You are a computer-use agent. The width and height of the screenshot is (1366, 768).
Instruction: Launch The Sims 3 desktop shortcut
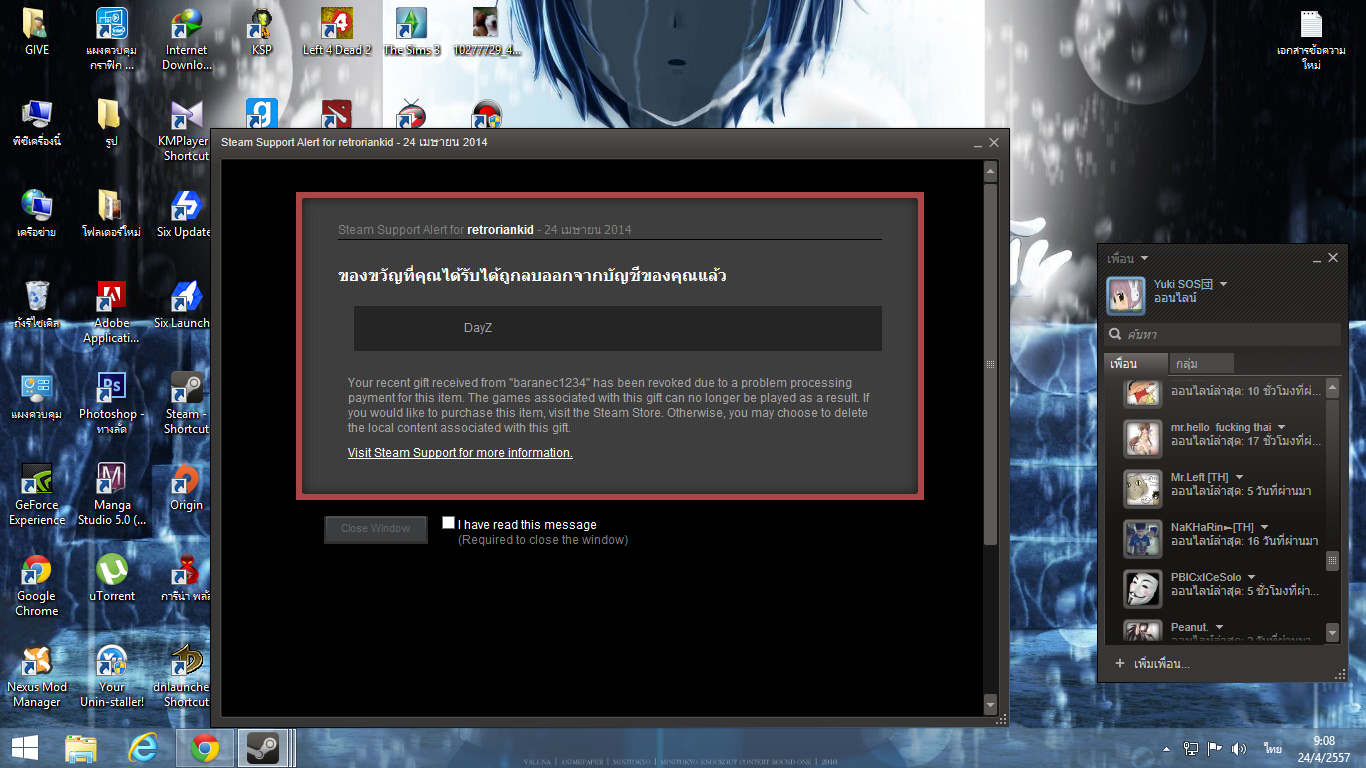(x=412, y=32)
